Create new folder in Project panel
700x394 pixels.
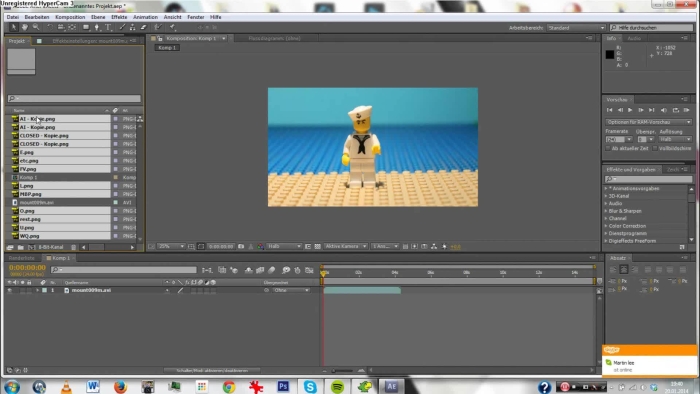(21, 247)
